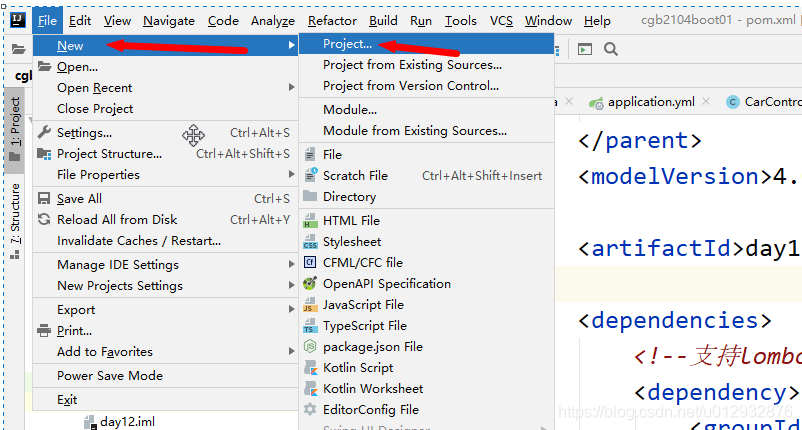Click the OpenAPI Specification icon
The height and width of the screenshot is (430, 802).
point(310,284)
